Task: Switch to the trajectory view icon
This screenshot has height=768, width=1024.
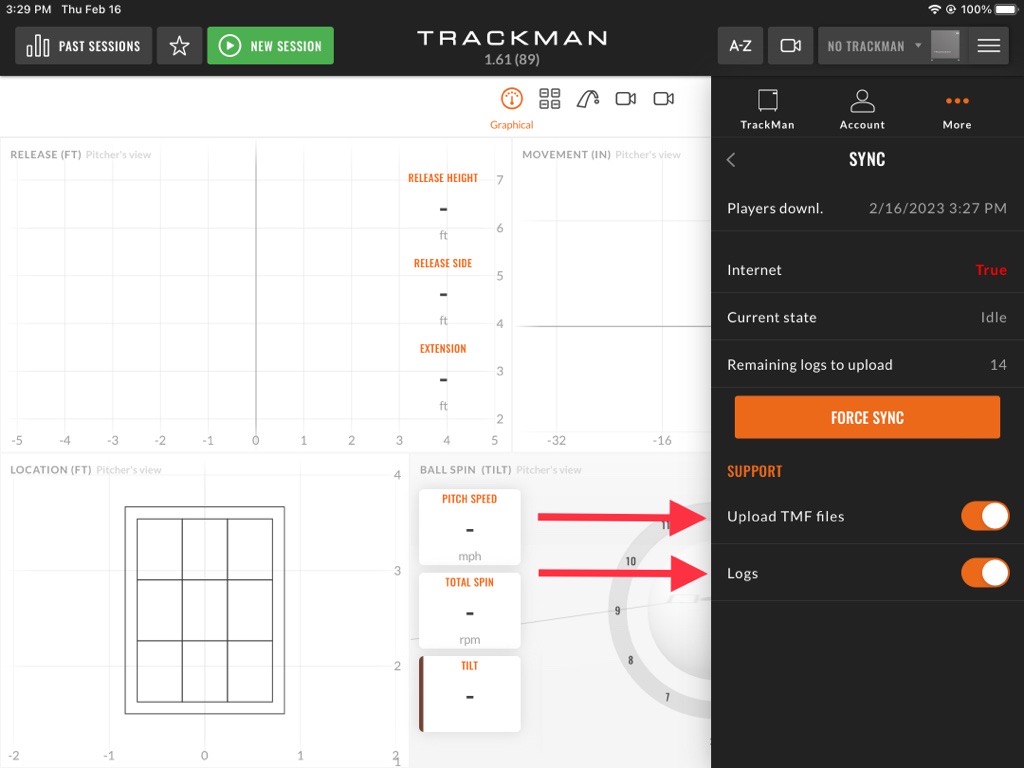Action: [x=588, y=99]
